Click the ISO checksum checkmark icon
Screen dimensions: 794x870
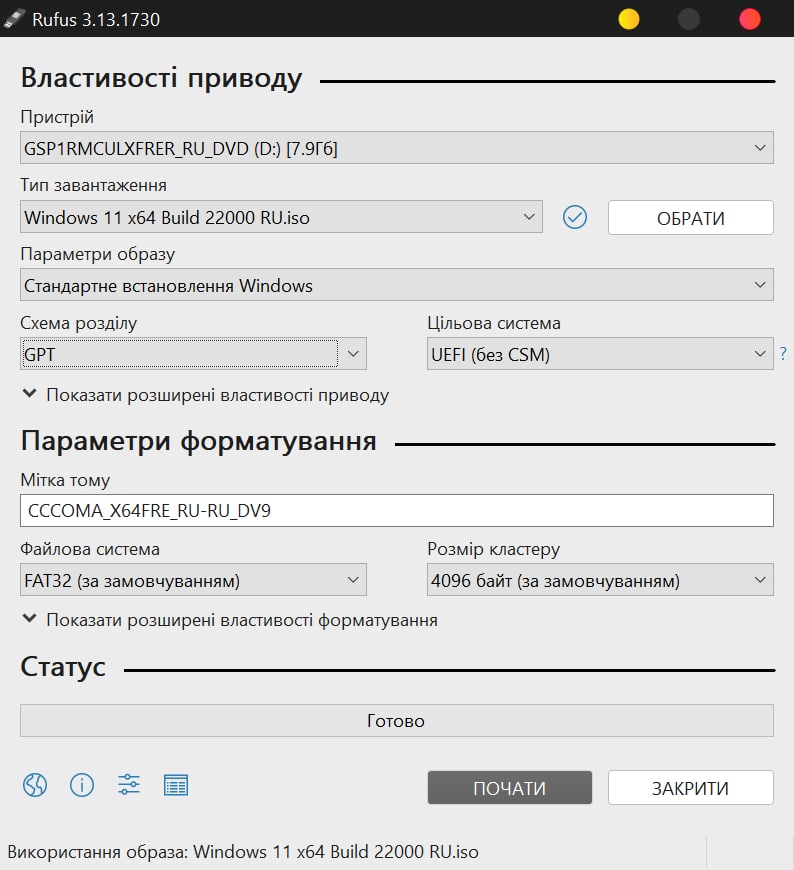[575, 217]
